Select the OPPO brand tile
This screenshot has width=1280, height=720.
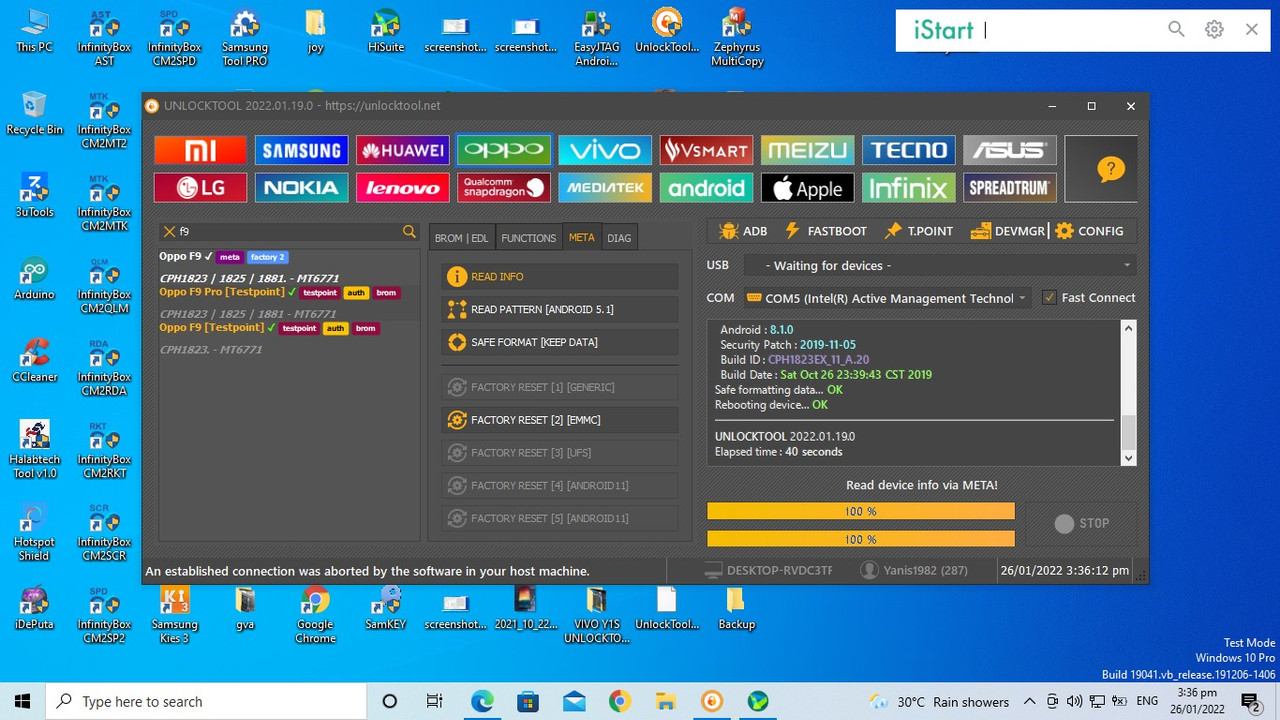(504, 150)
